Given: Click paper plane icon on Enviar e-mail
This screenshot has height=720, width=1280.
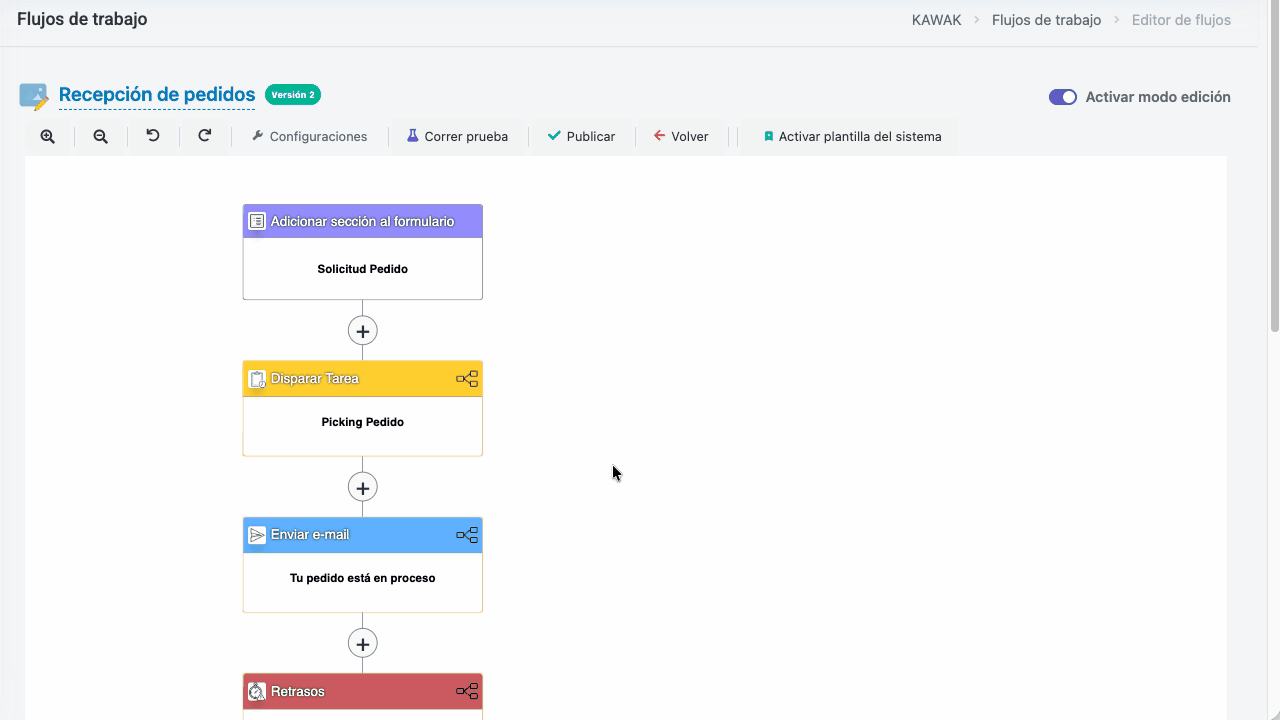Looking at the screenshot, I should point(257,535).
